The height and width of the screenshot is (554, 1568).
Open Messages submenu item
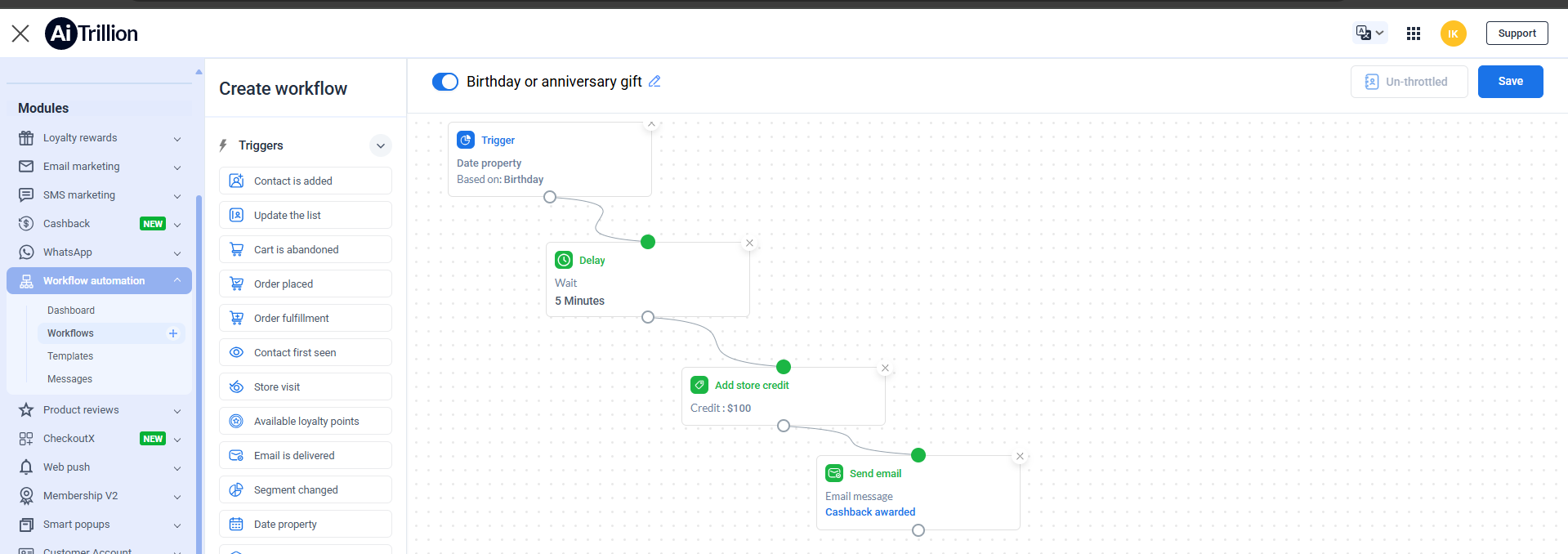tap(69, 379)
